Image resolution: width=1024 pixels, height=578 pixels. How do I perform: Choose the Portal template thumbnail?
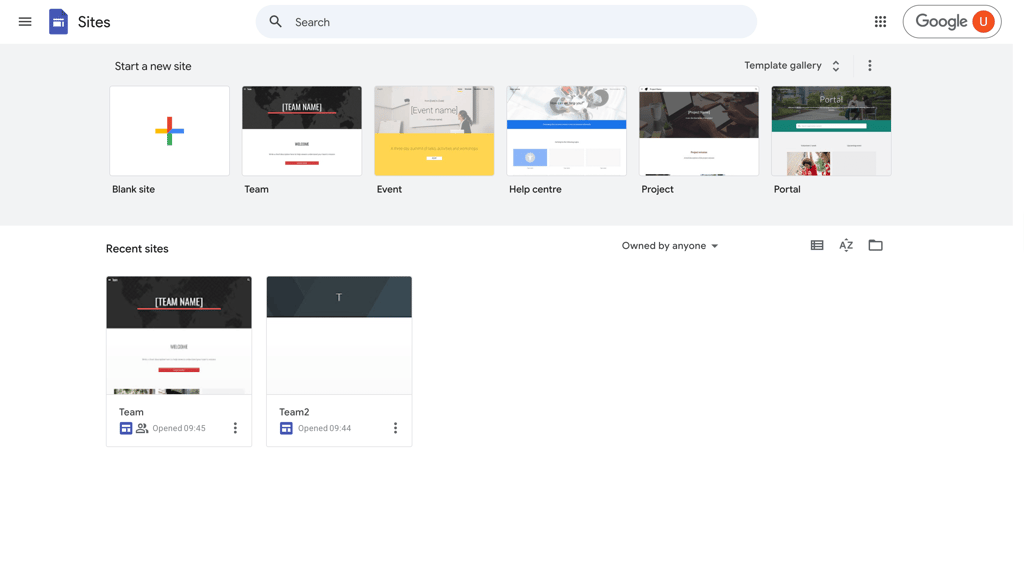[x=831, y=131]
